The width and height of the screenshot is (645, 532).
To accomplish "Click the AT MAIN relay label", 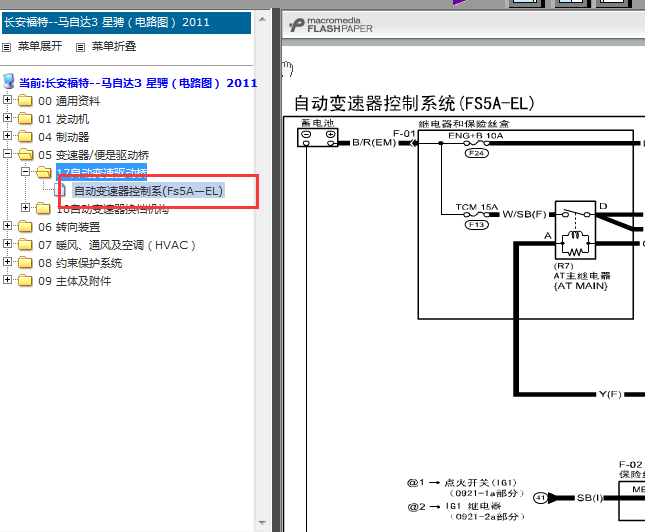I will (581, 286).
